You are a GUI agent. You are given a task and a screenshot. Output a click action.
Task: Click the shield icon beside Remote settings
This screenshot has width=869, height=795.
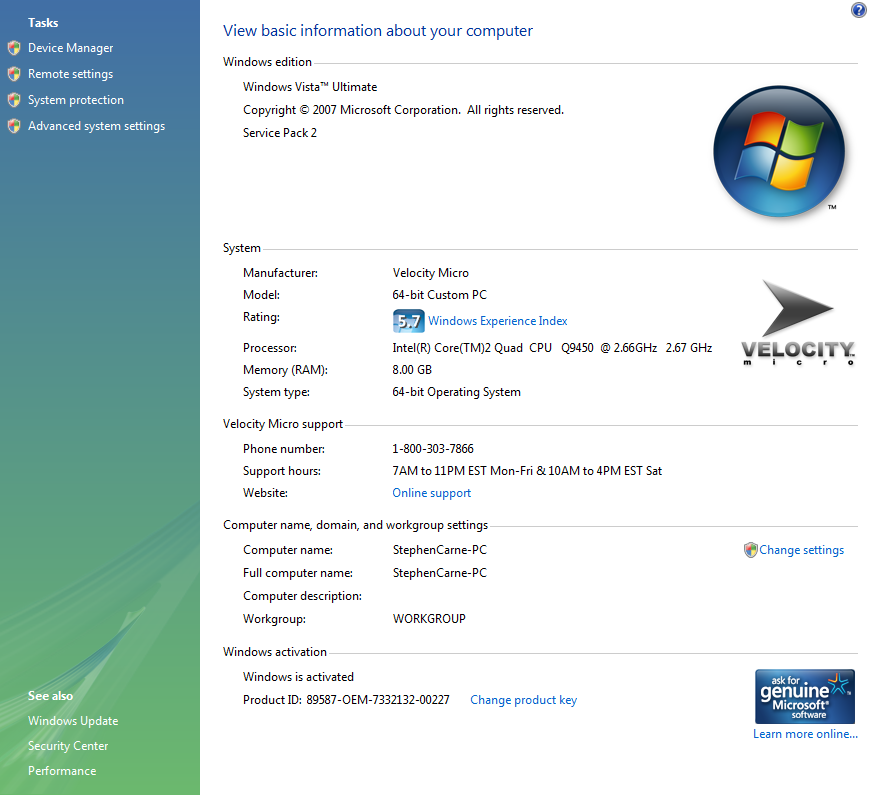click(x=14, y=74)
